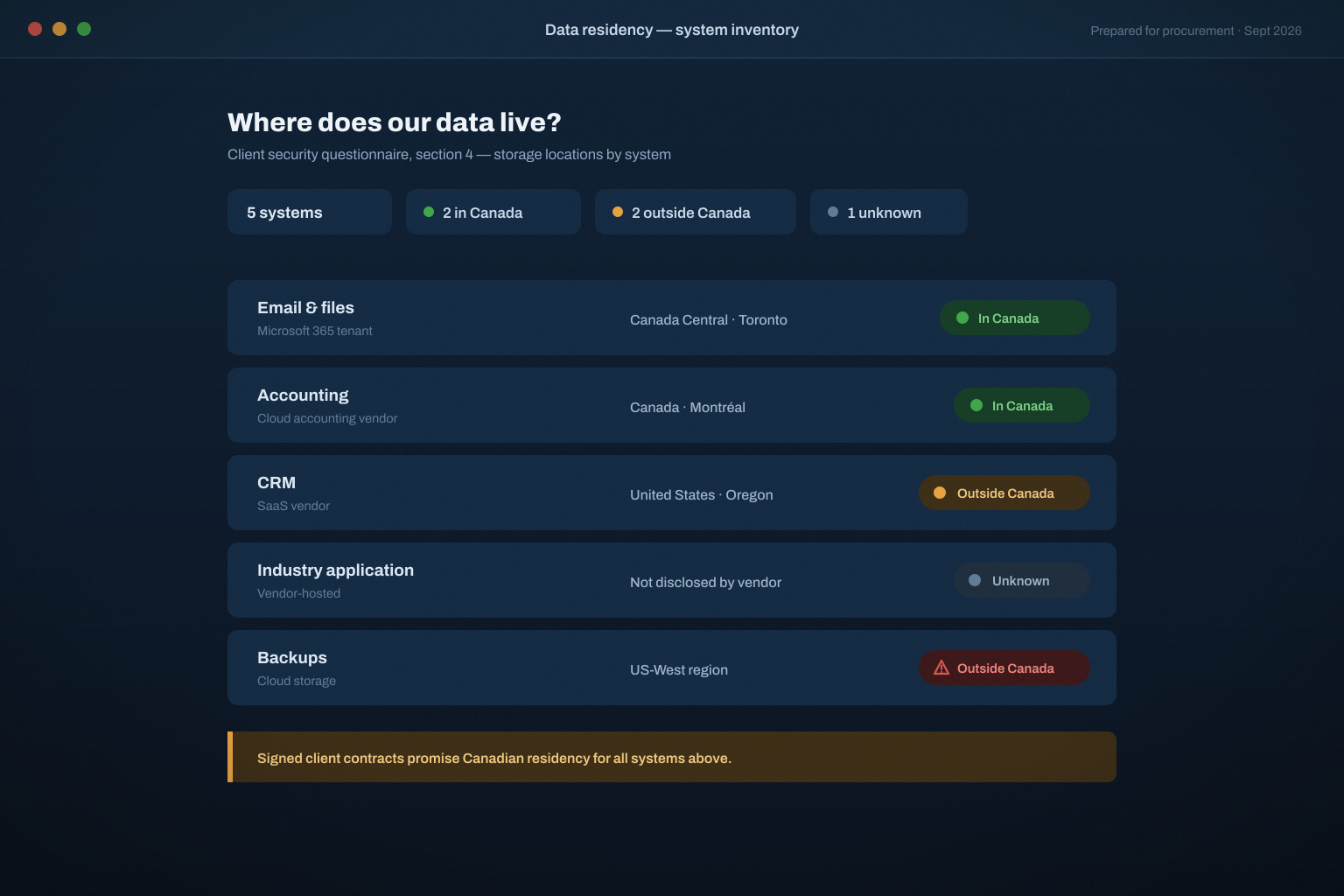
Task: Click the red warning triangle on Backups
Action: coord(941,668)
